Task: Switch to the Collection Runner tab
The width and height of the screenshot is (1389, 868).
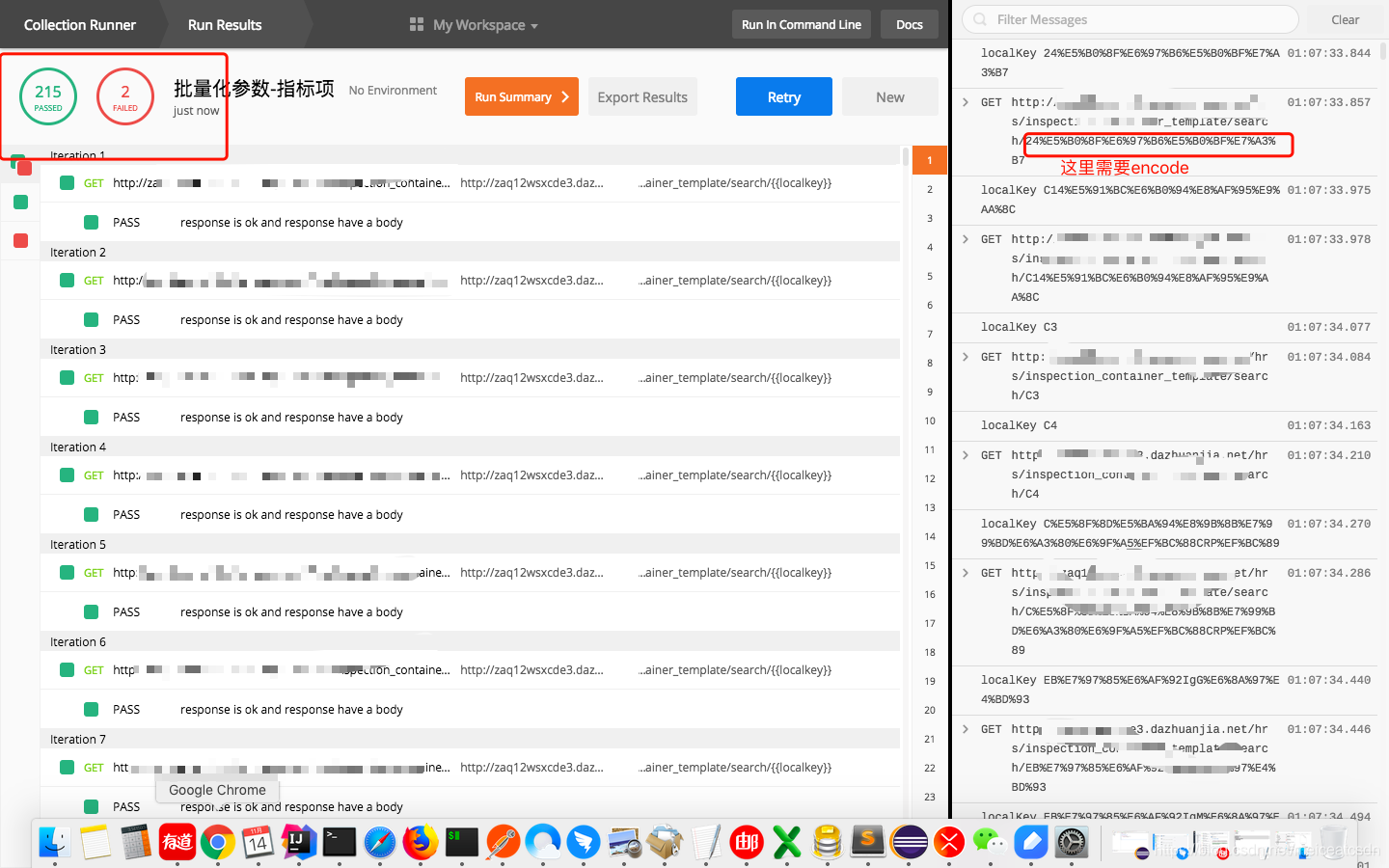Action: pos(82,25)
